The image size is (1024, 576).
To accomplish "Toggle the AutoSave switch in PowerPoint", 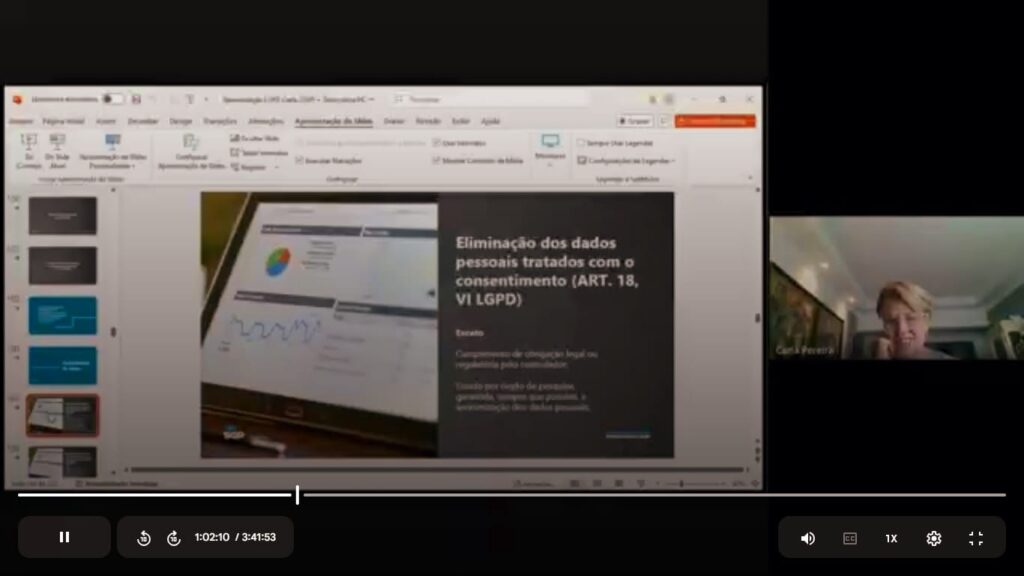I will point(112,99).
